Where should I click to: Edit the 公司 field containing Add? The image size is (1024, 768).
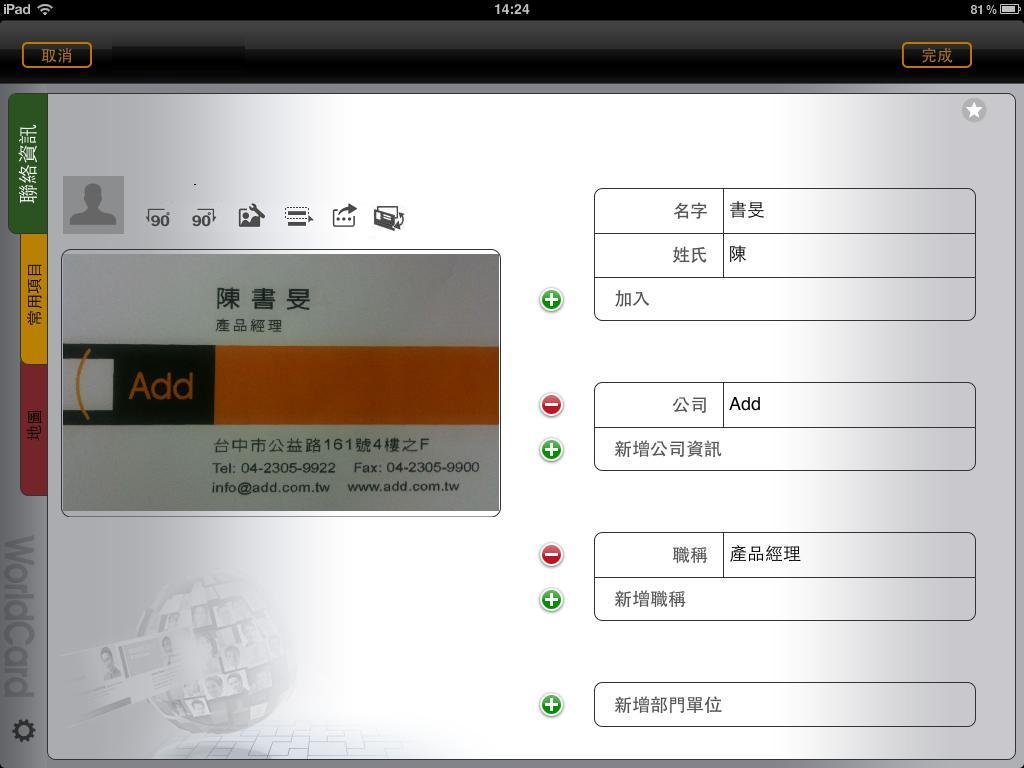pyautogui.click(x=847, y=405)
